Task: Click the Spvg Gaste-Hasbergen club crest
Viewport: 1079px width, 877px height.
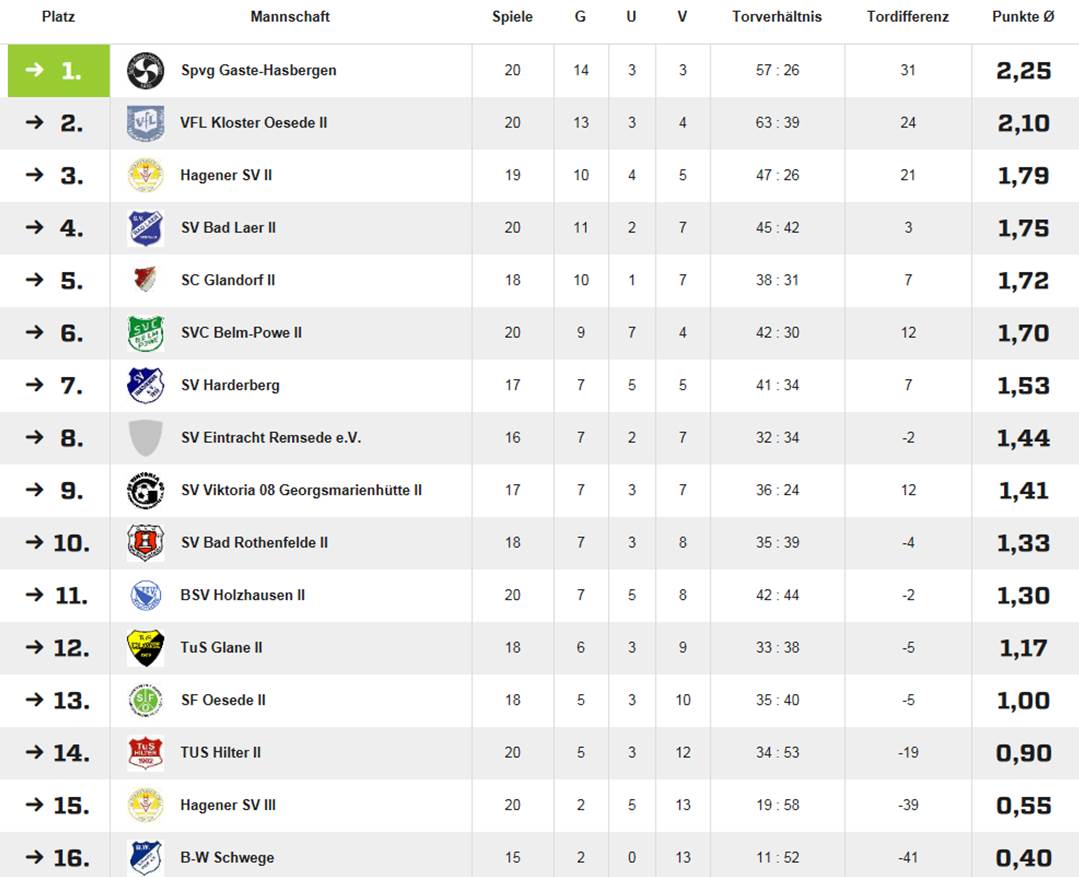Action: click(146, 70)
